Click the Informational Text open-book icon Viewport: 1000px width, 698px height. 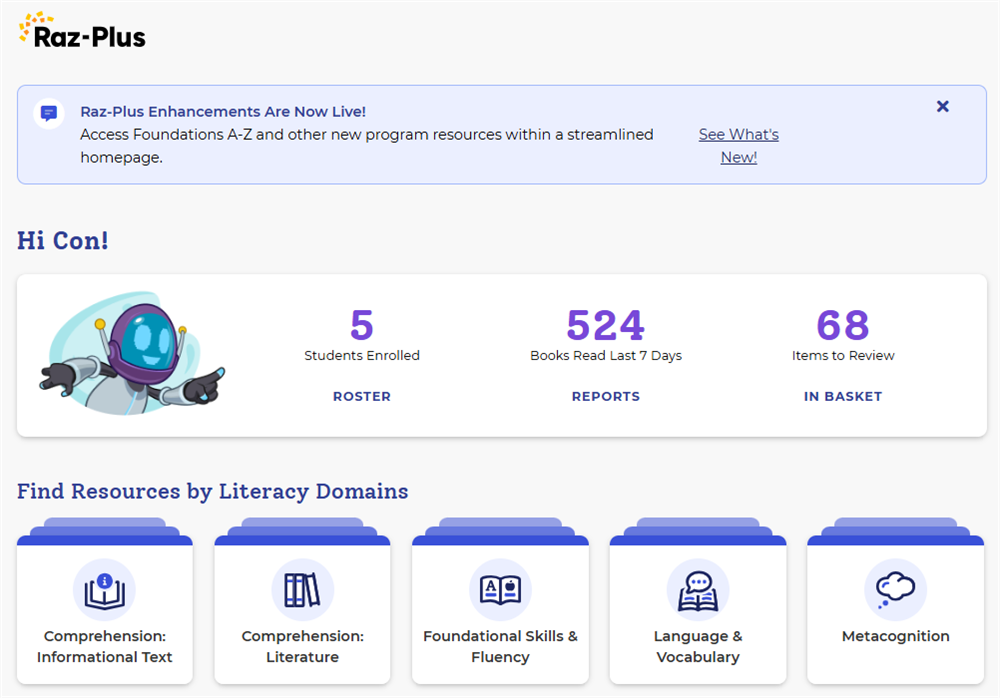point(105,590)
